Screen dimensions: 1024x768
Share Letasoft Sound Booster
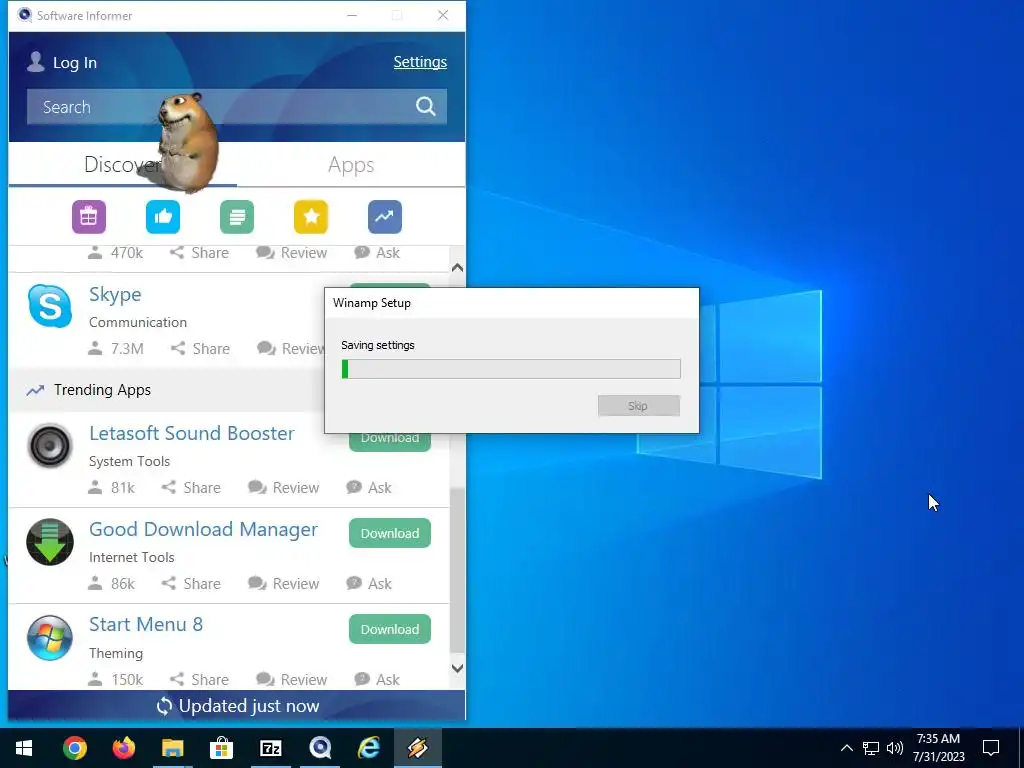pos(191,488)
